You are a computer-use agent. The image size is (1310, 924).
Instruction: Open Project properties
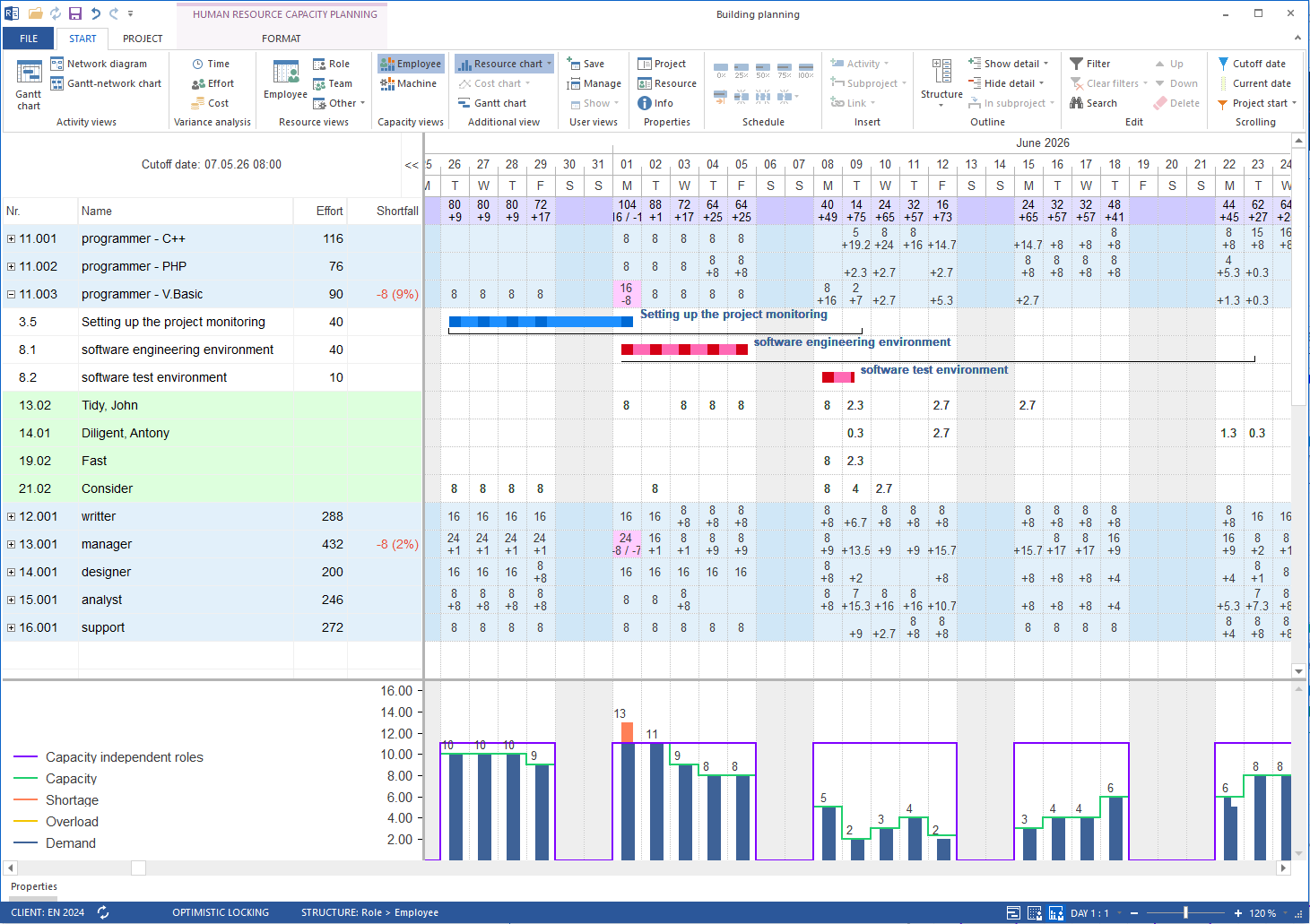click(662, 64)
